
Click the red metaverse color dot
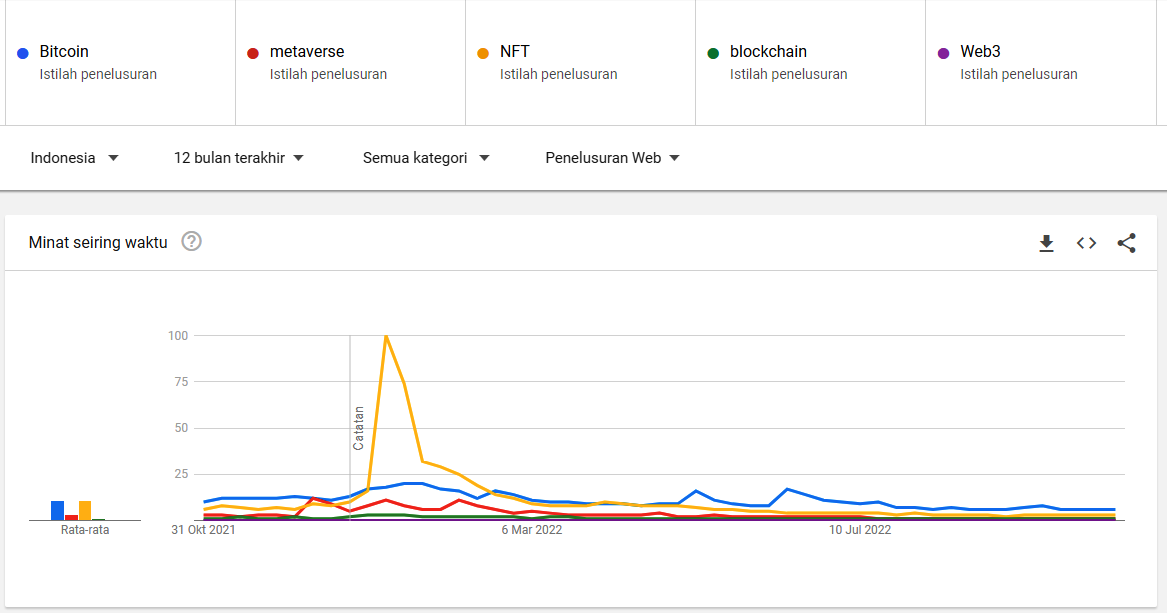pyautogui.click(x=253, y=53)
